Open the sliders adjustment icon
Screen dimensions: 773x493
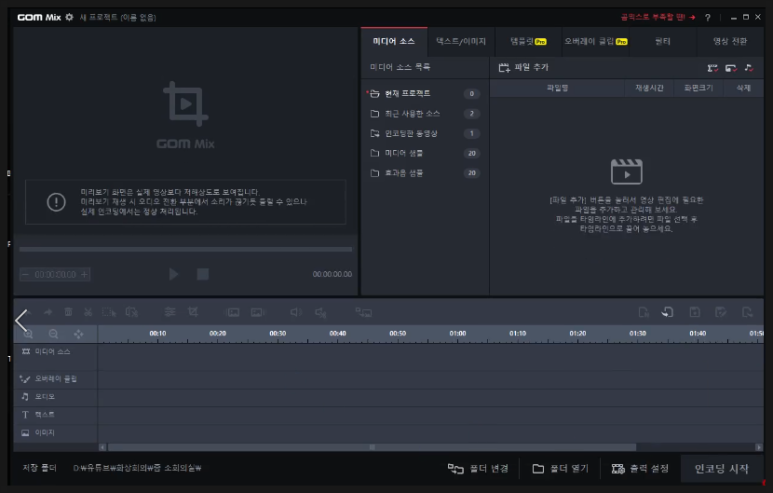point(170,312)
